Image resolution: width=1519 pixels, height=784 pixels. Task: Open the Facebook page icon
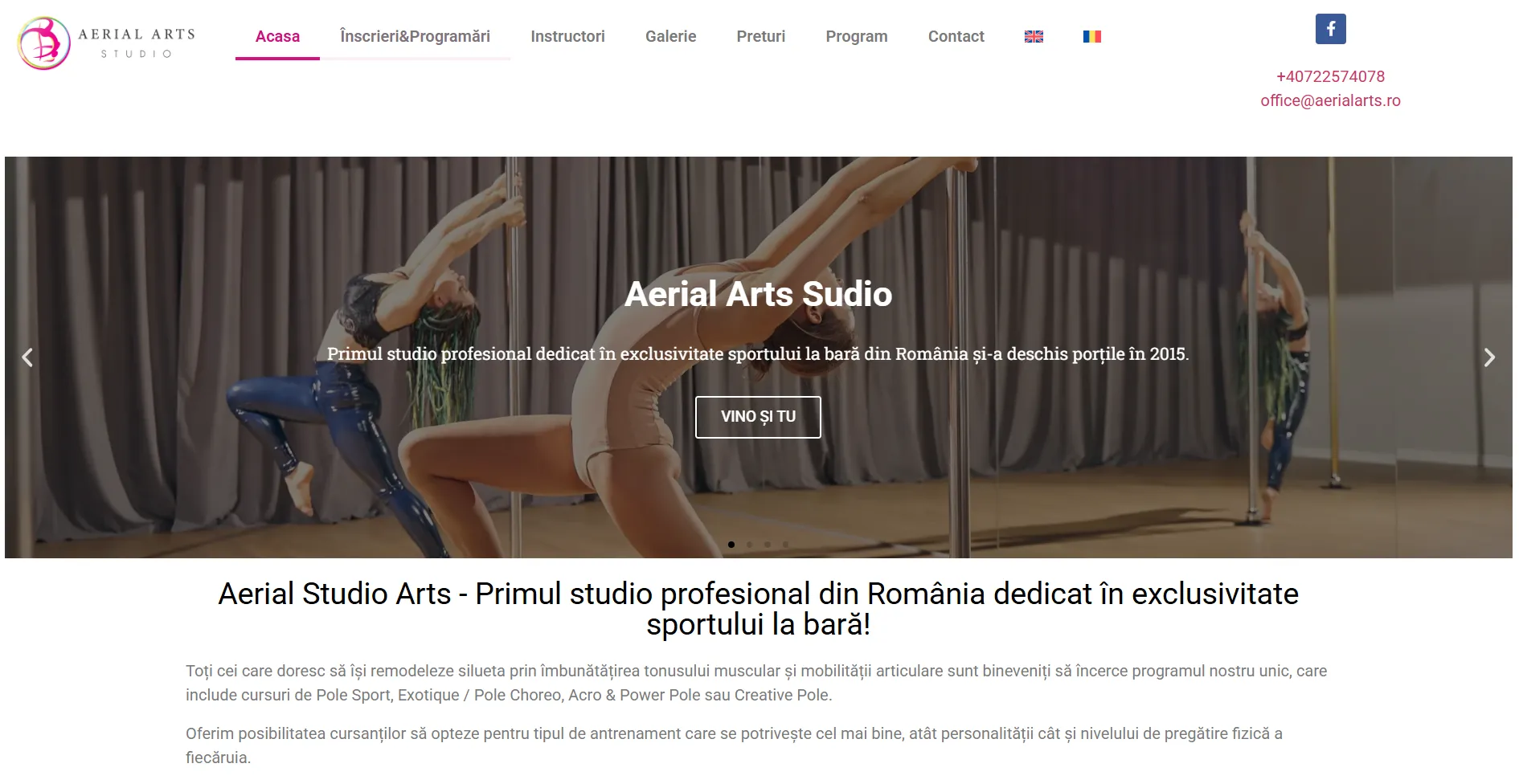pyautogui.click(x=1330, y=29)
